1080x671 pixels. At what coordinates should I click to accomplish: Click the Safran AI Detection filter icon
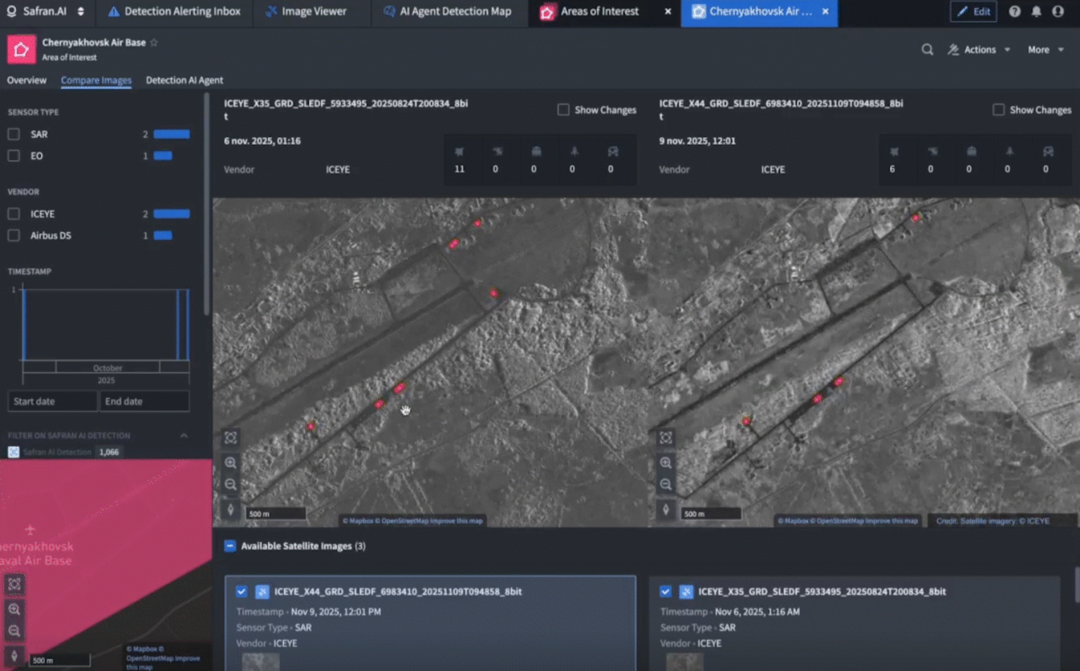(14, 452)
